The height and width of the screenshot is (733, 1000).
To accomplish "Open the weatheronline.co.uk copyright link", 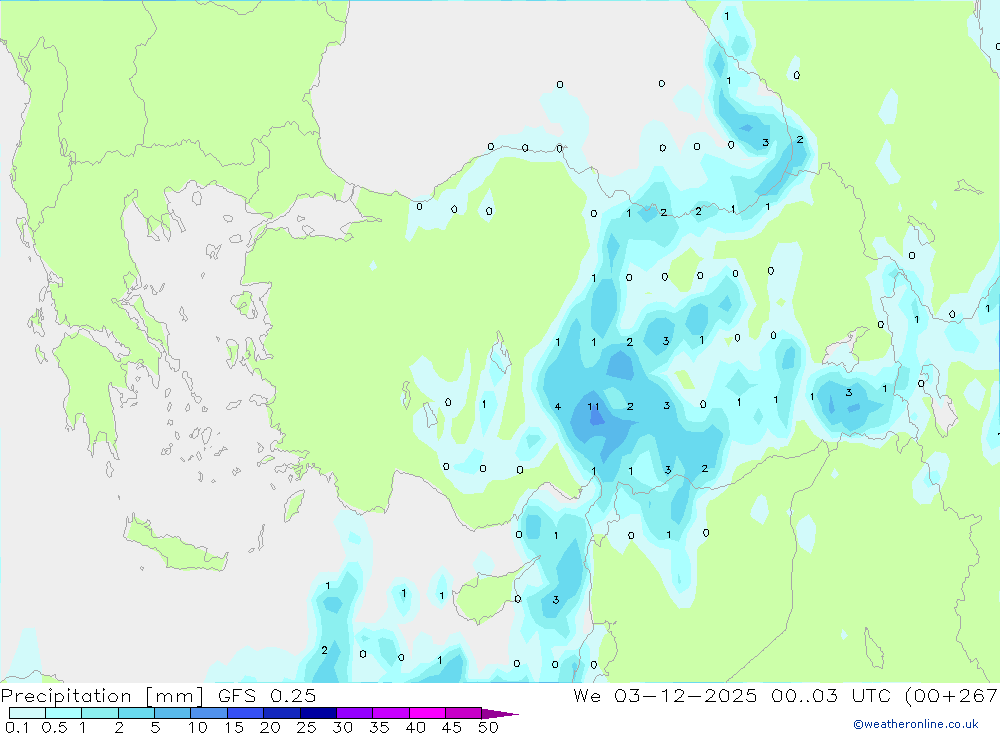I will coord(916,724).
